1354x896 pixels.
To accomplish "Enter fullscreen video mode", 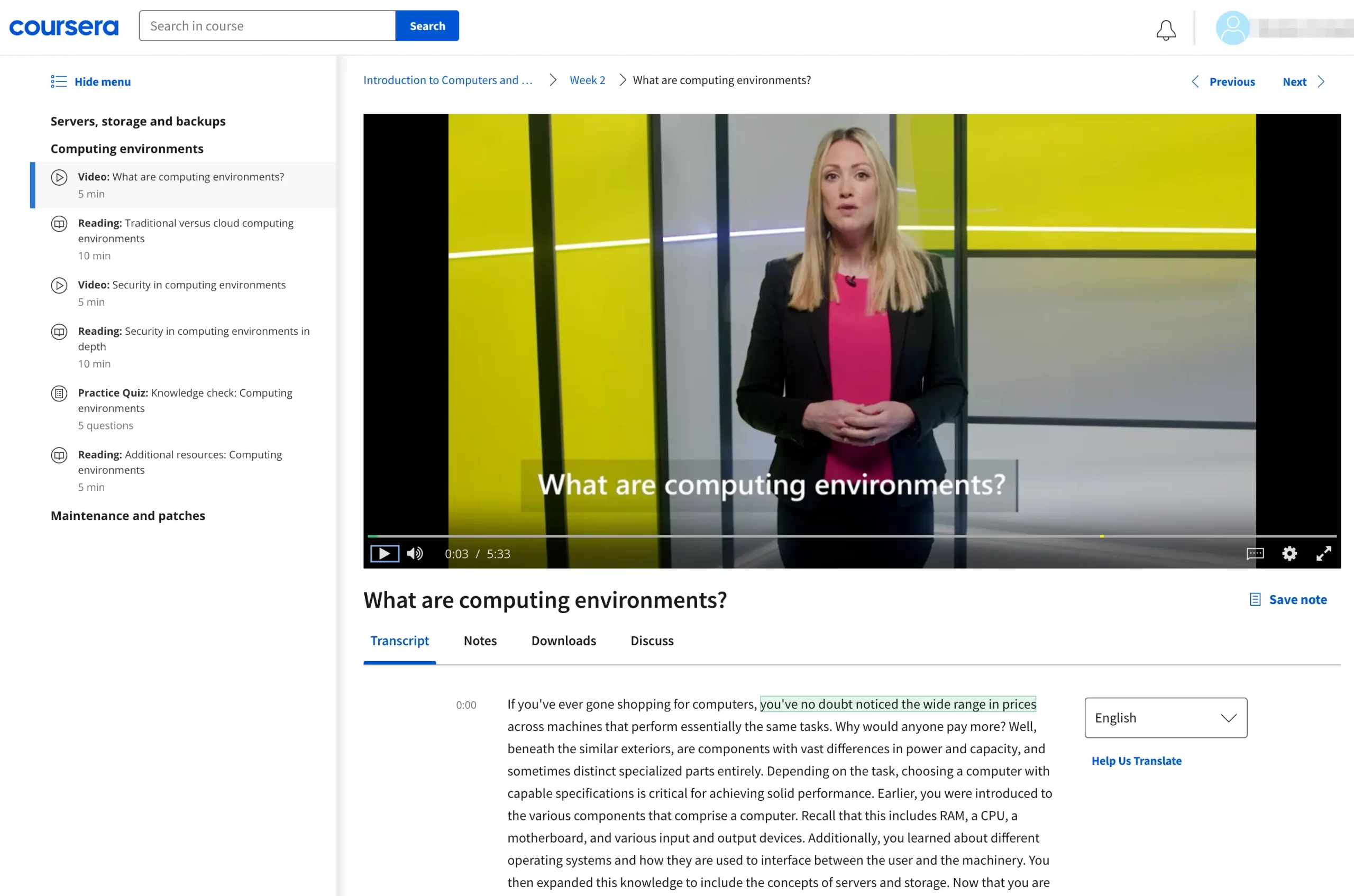I will point(1324,553).
